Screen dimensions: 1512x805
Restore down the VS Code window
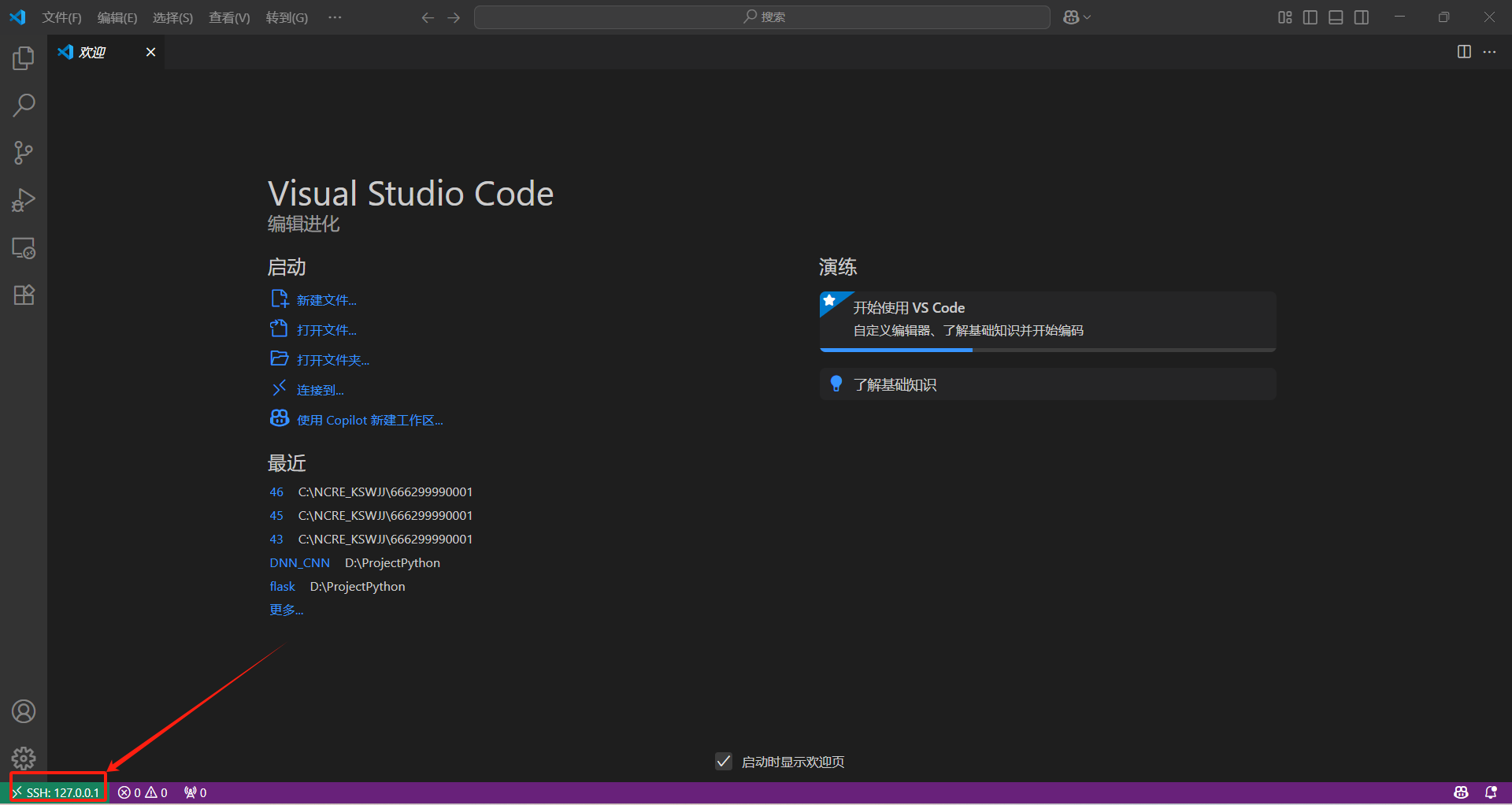[1443, 17]
